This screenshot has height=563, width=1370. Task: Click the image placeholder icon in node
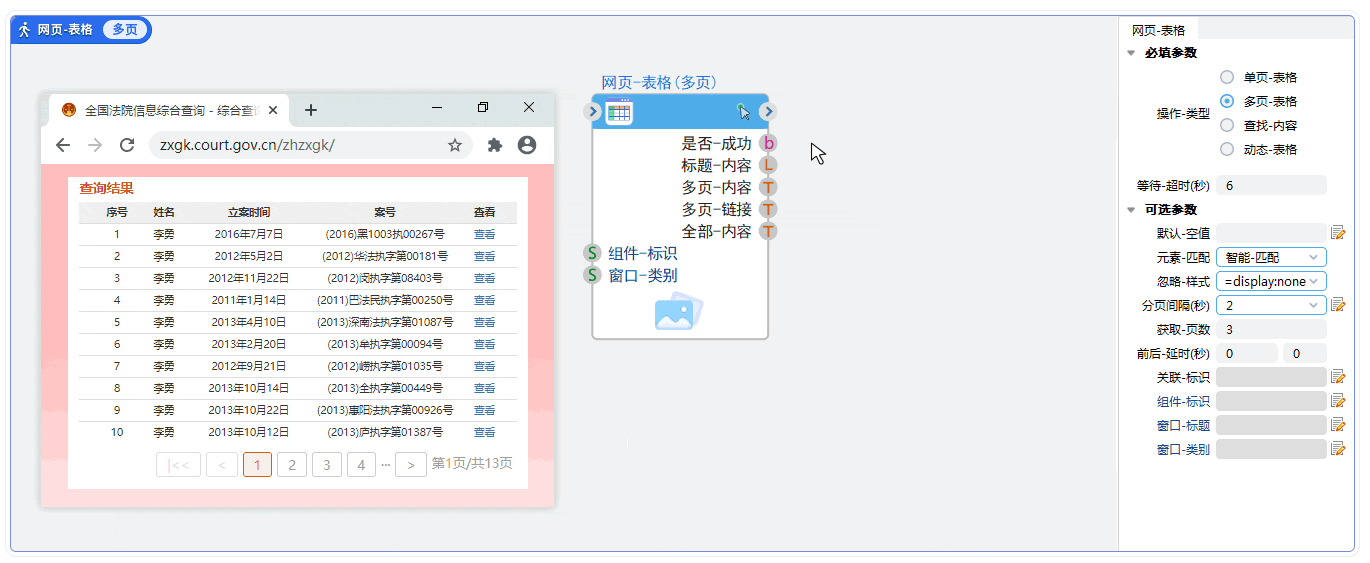coord(678,312)
